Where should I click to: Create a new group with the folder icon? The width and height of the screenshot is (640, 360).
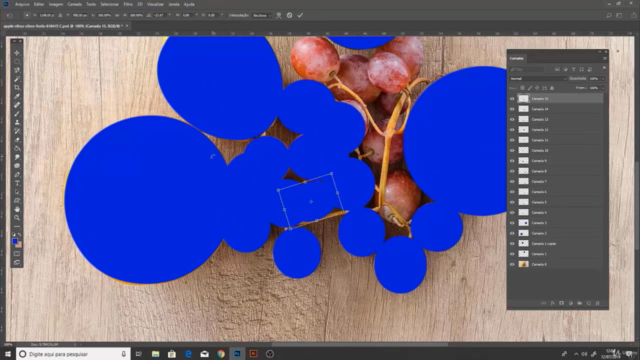click(x=580, y=303)
